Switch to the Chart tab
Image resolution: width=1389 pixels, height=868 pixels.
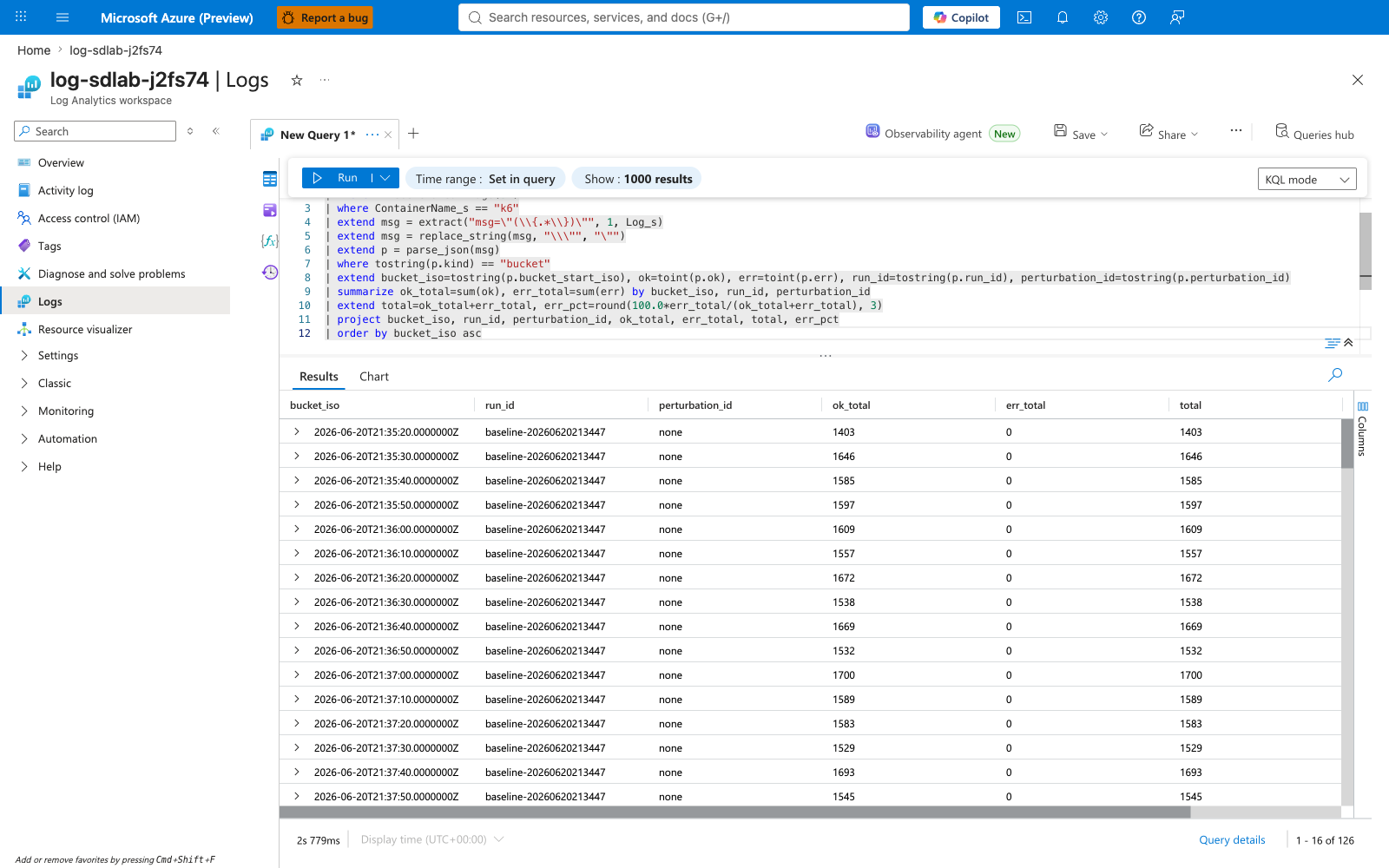[x=374, y=377]
